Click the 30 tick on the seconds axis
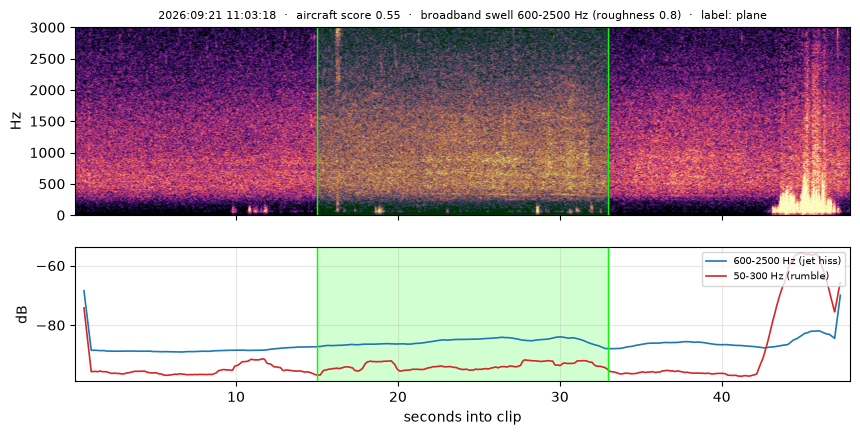The image size is (860, 435). 560,396
